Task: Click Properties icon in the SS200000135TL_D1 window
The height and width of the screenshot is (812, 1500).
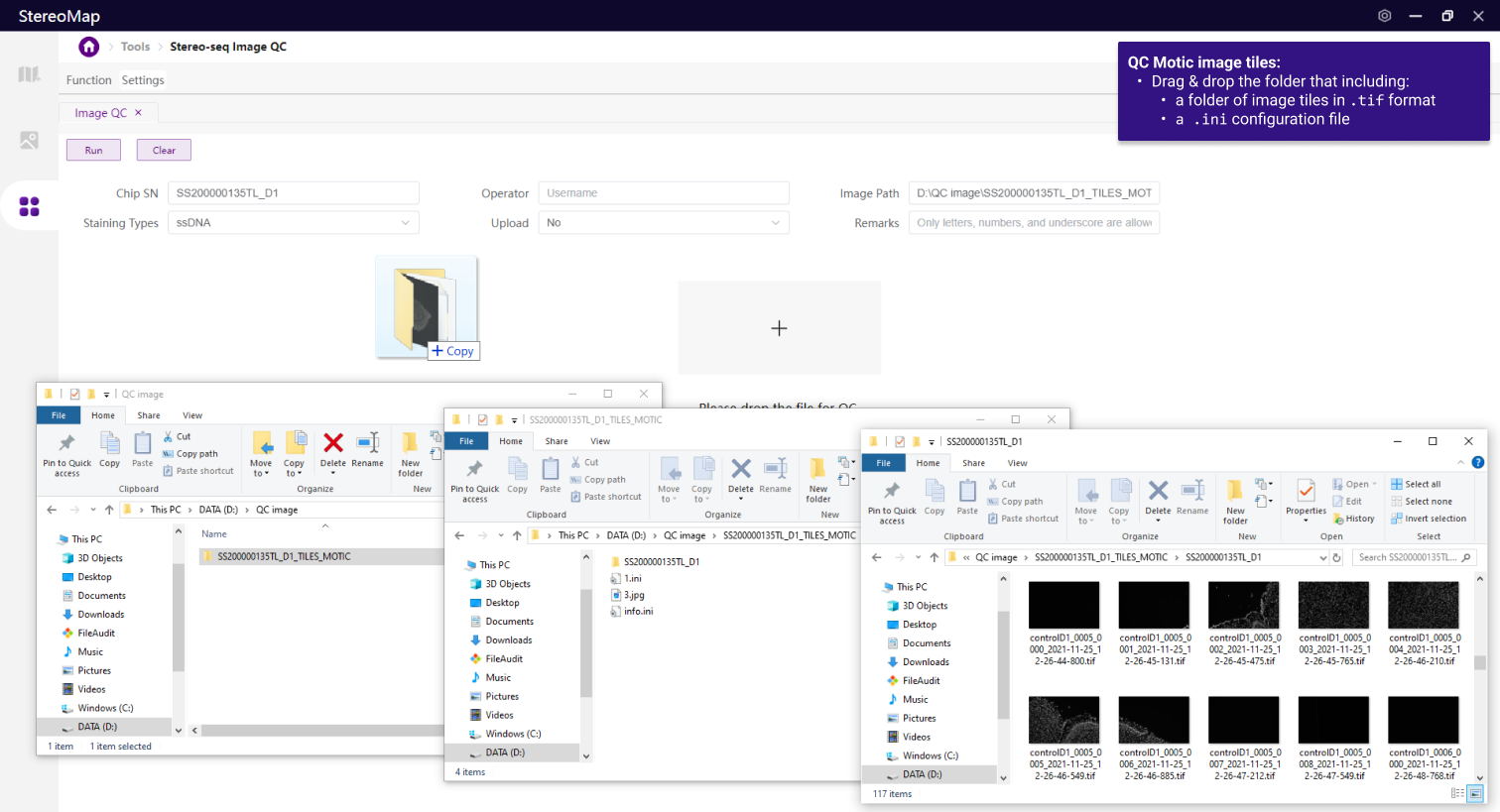Action: (1306, 493)
